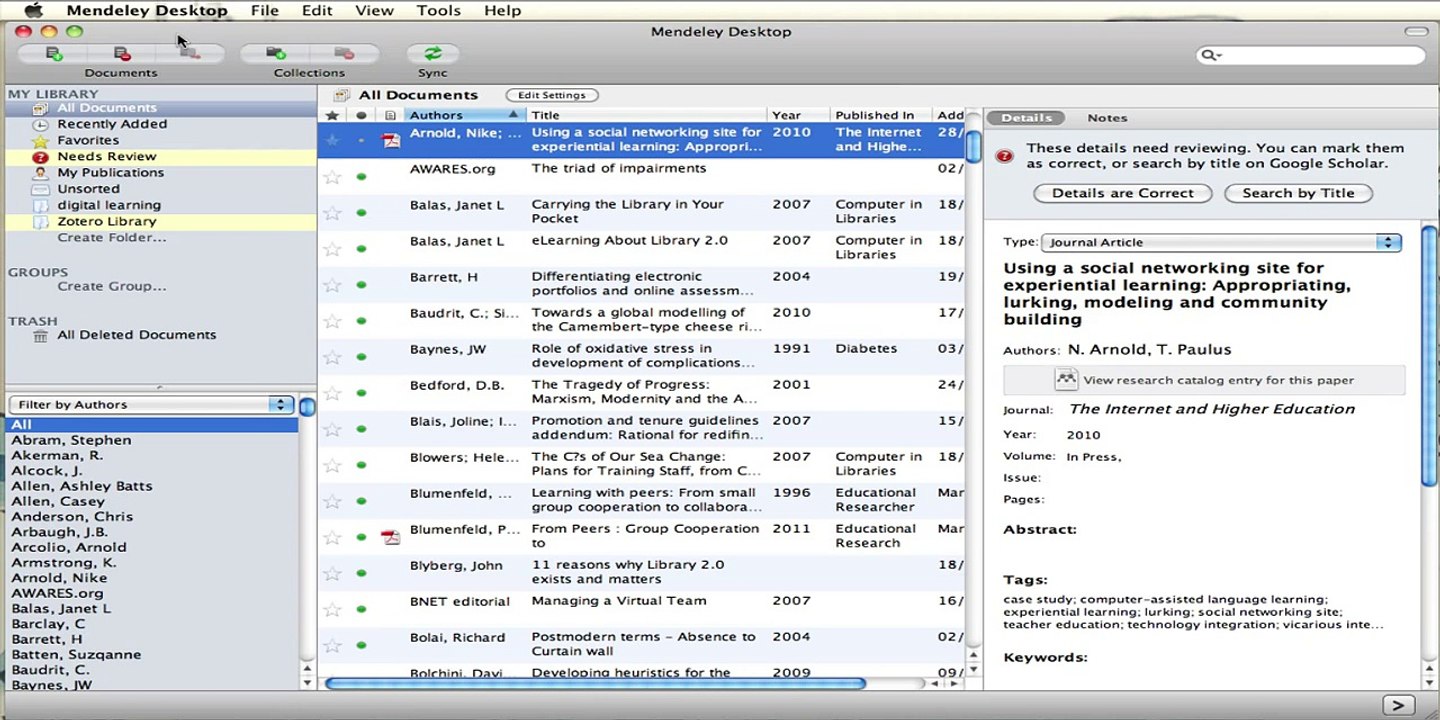Star Carrying the Library in Your Pocket
Image resolution: width=1440 pixels, height=720 pixels.
(332, 213)
